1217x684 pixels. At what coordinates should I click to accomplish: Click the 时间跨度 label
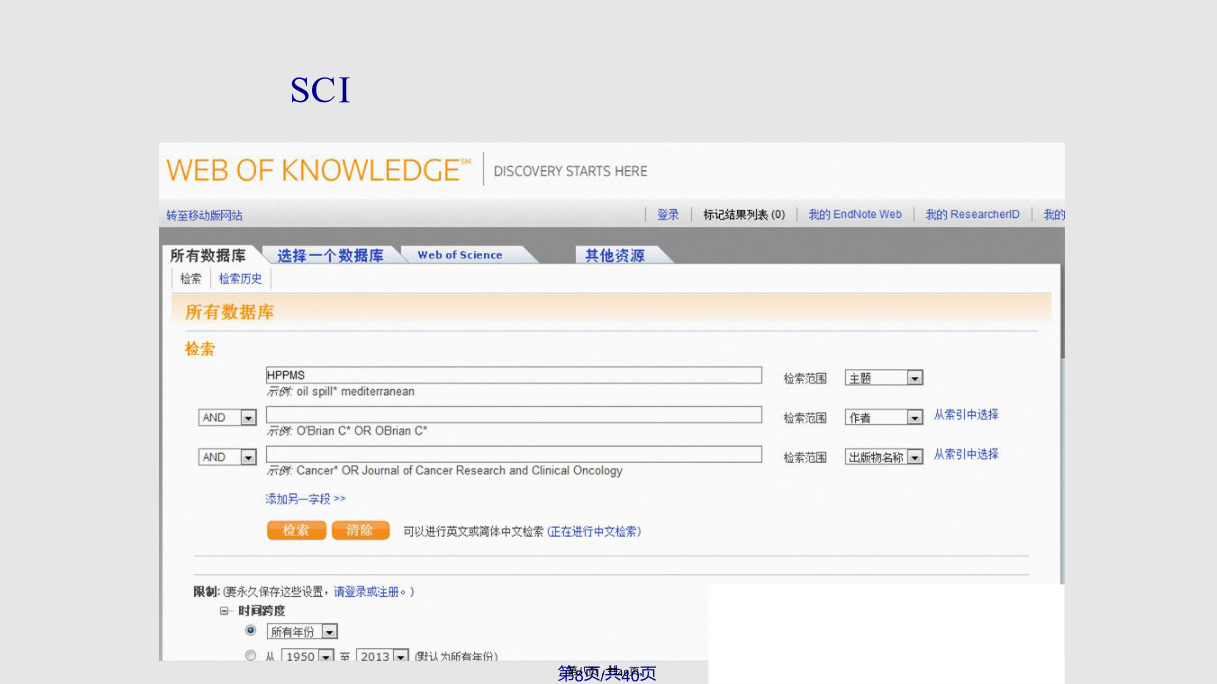[261, 610]
